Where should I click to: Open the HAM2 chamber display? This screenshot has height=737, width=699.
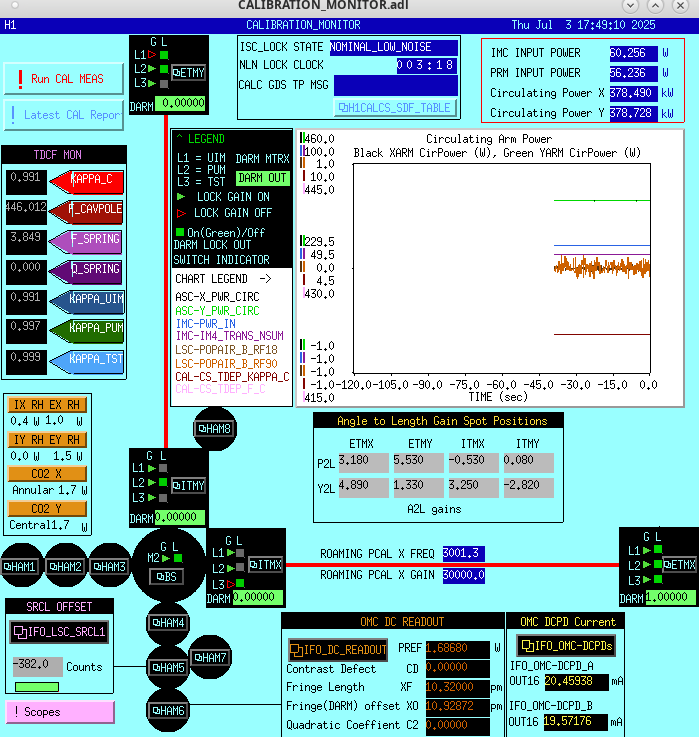(x=65, y=566)
